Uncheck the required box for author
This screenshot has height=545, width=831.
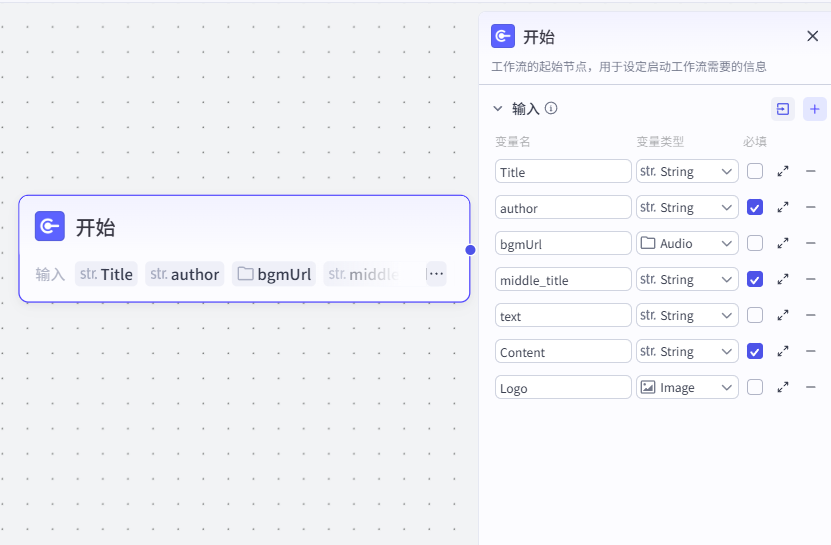click(x=755, y=207)
